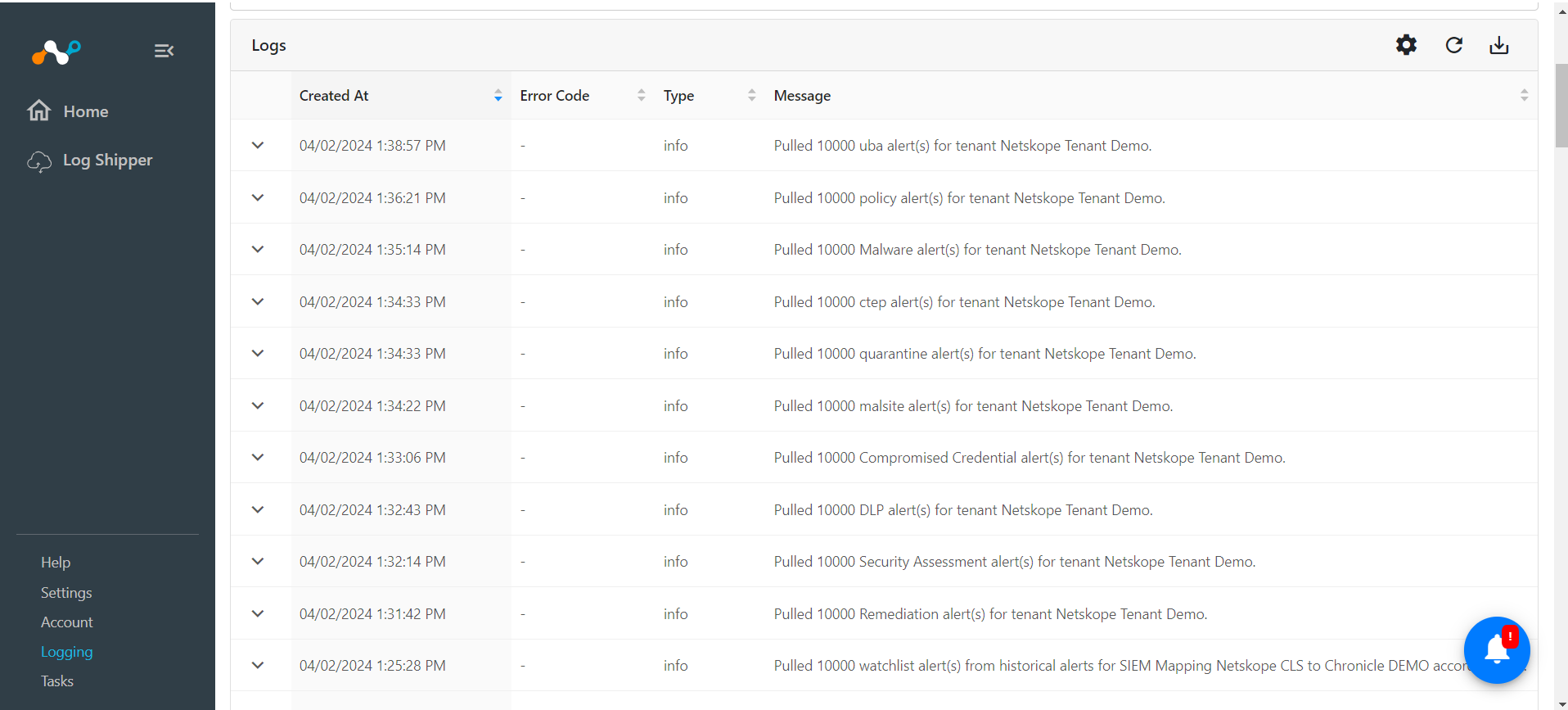Expand the ctep alert(s) log row
Screen dimensions: 1568x710
pos(258,301)
